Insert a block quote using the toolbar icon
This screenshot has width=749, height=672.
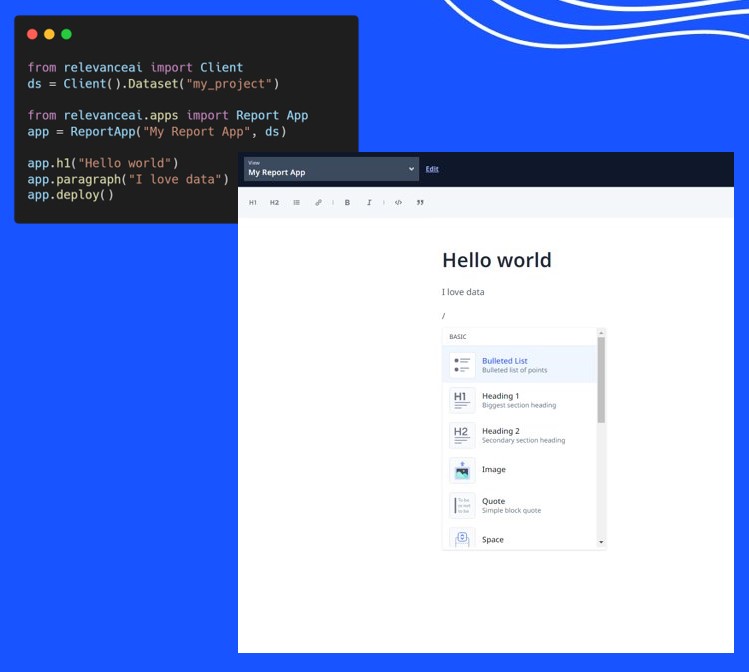click(x=420, y=203)
